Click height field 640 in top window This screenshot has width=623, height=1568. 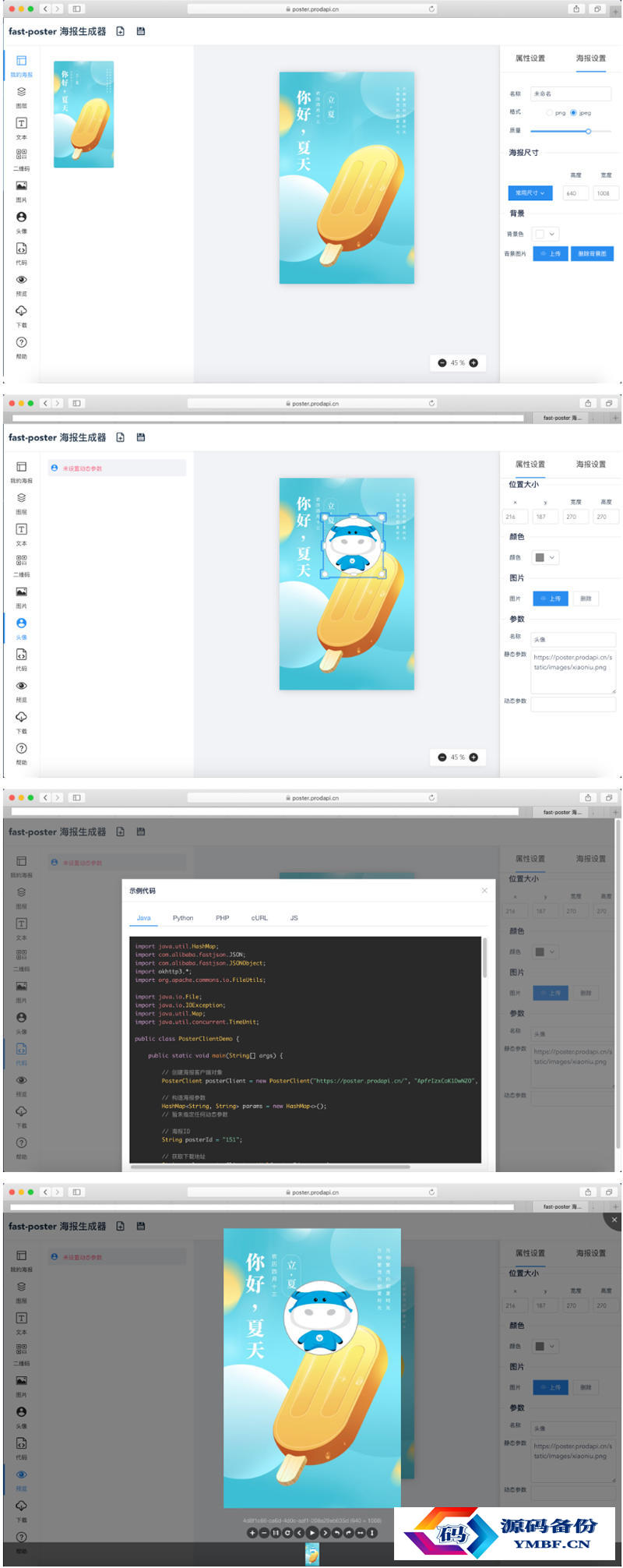pos(575,193)
